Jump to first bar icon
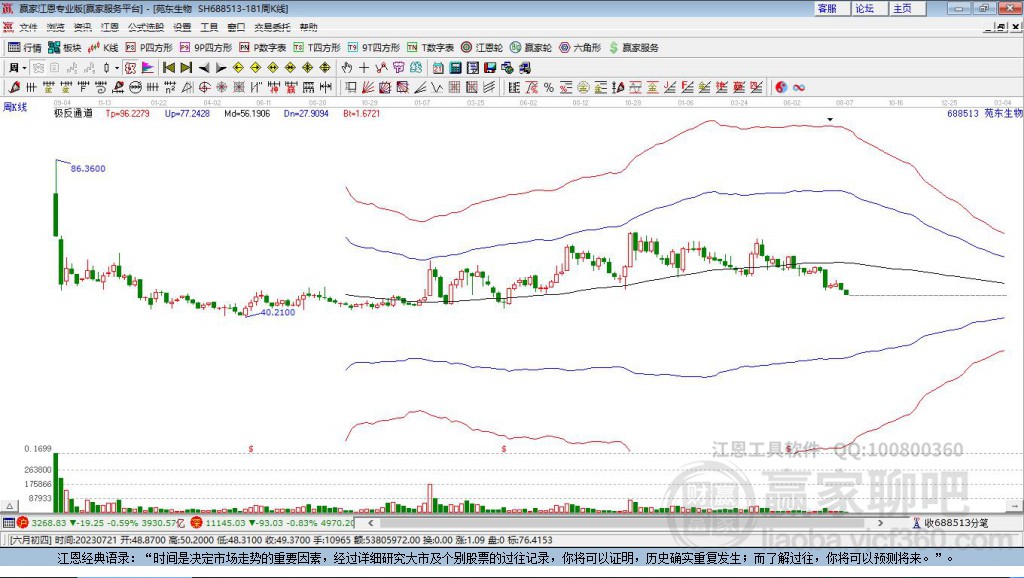The image size is (1024, 578). click(x=168, y=68)
